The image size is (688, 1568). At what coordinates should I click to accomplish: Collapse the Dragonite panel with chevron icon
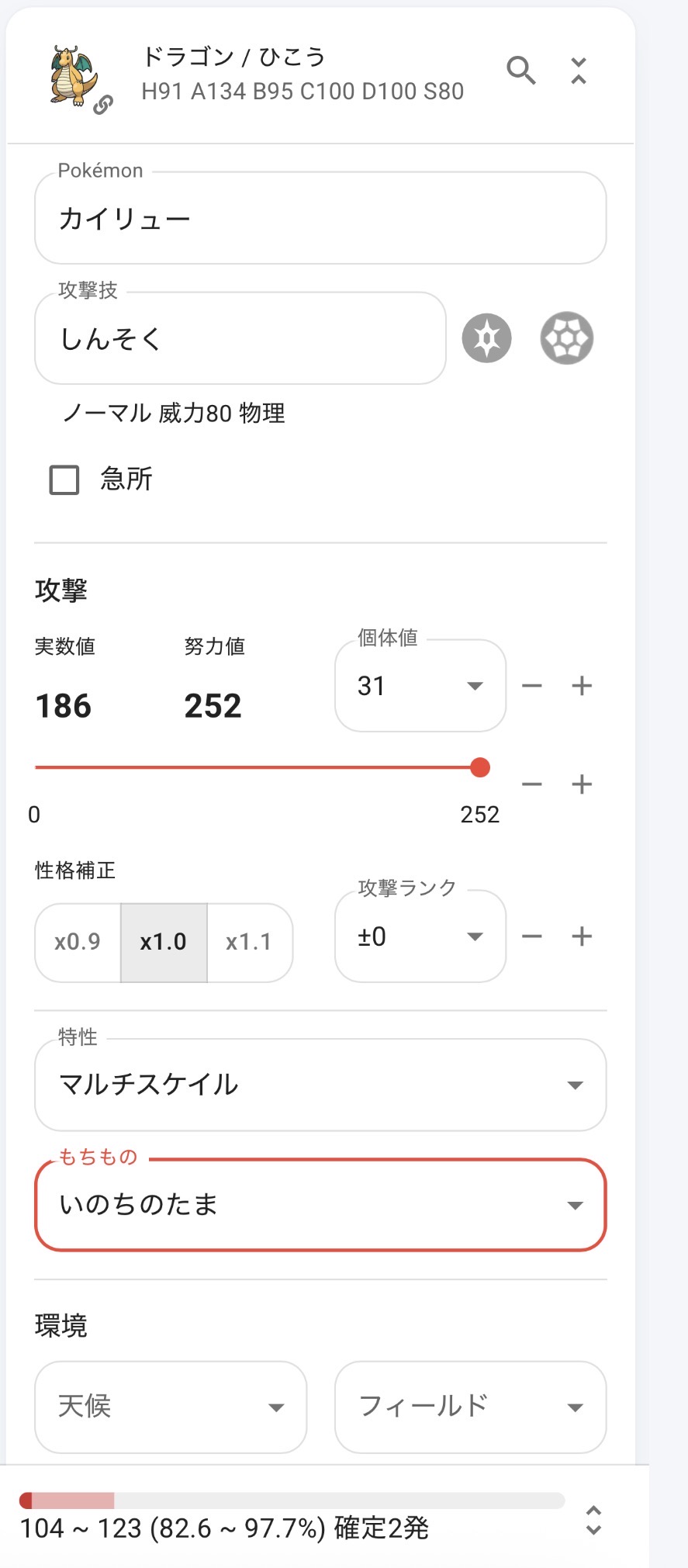click(x=579, y=71)
